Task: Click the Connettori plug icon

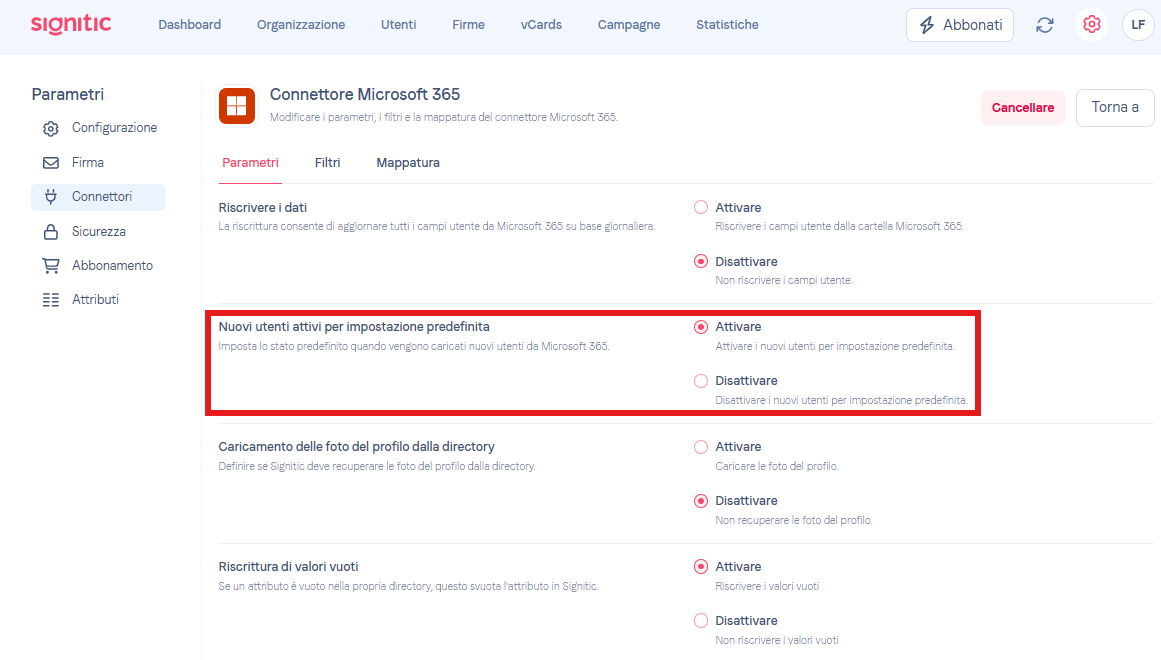Action: tap(50, 197)
